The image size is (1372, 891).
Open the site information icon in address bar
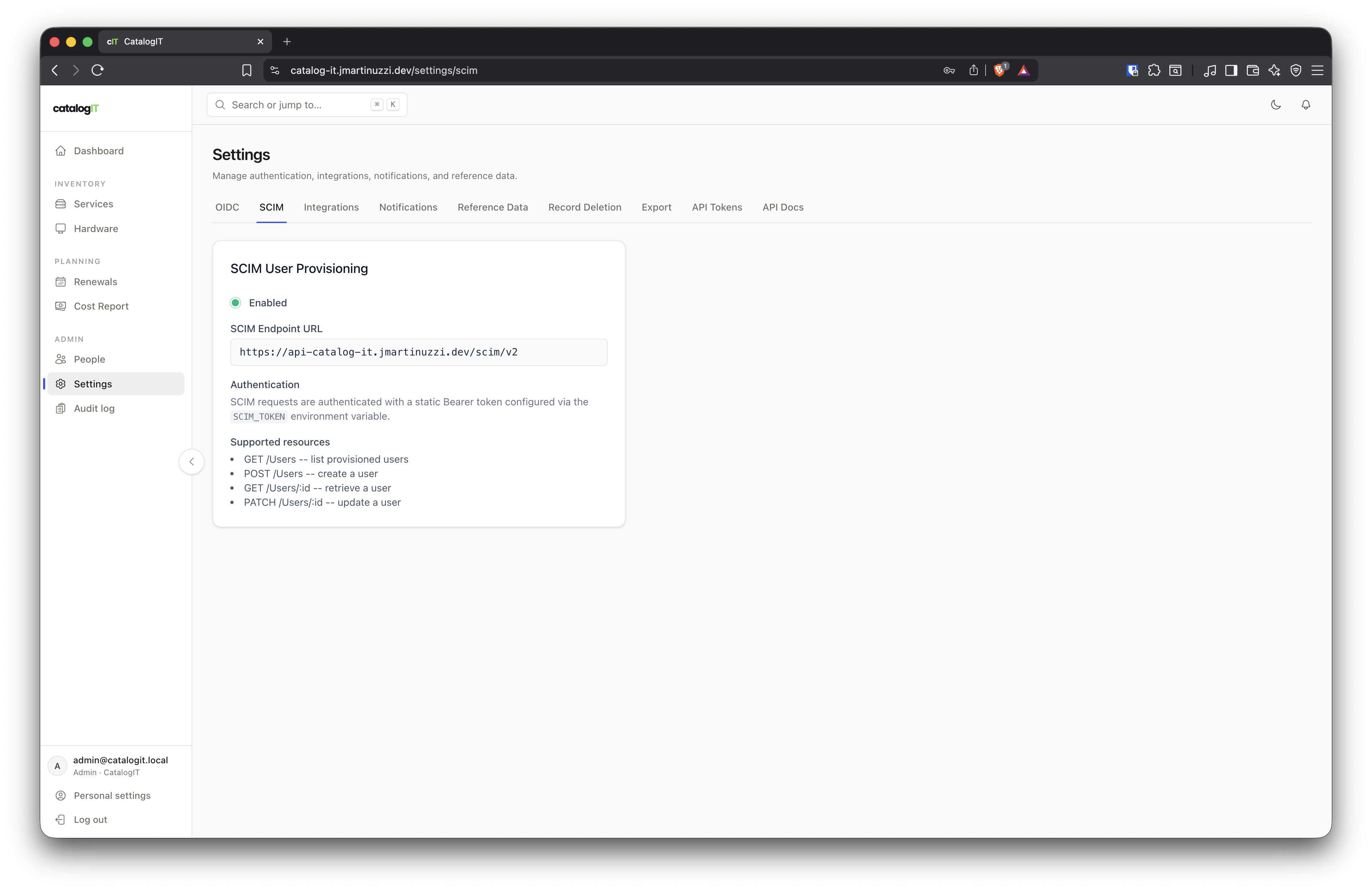275,70
